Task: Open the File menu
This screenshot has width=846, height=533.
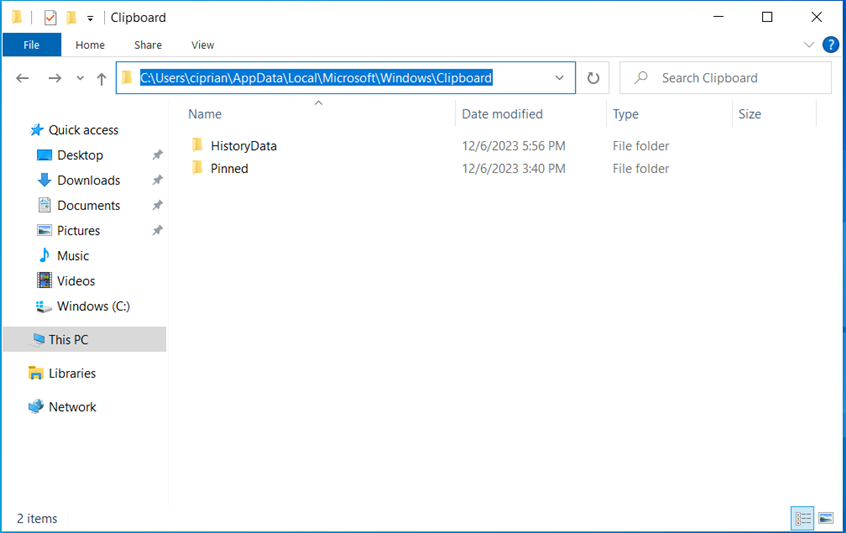Action: tap(31, 45)
